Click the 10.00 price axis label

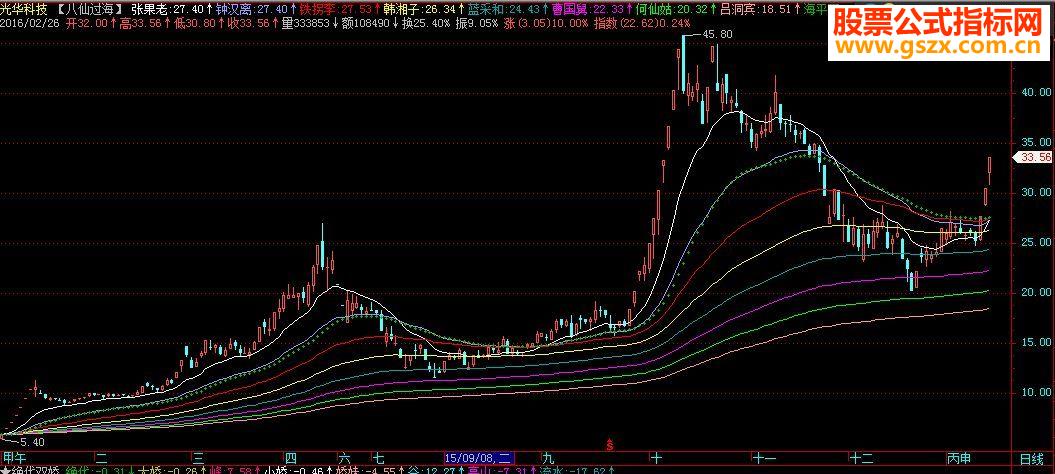pyautogui.click(x=1035, y=392)
